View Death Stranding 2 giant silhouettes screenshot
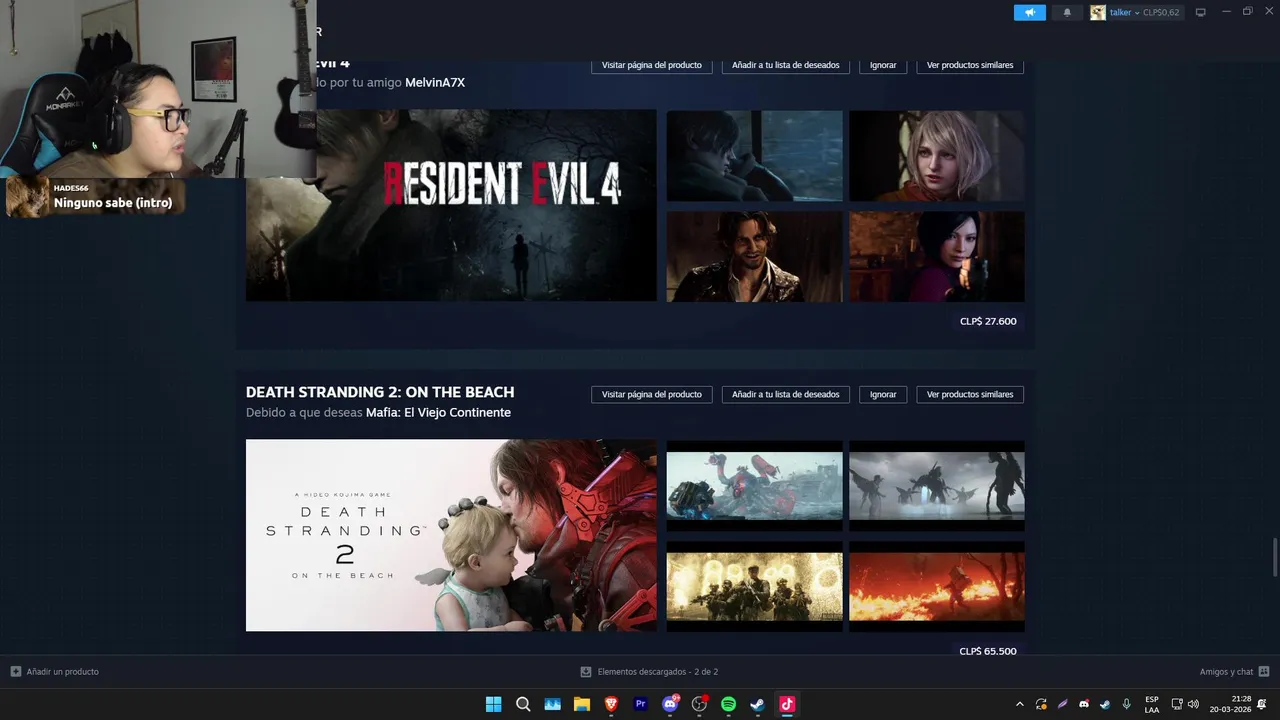1280x720 pixels. click(x=936, y=485)
